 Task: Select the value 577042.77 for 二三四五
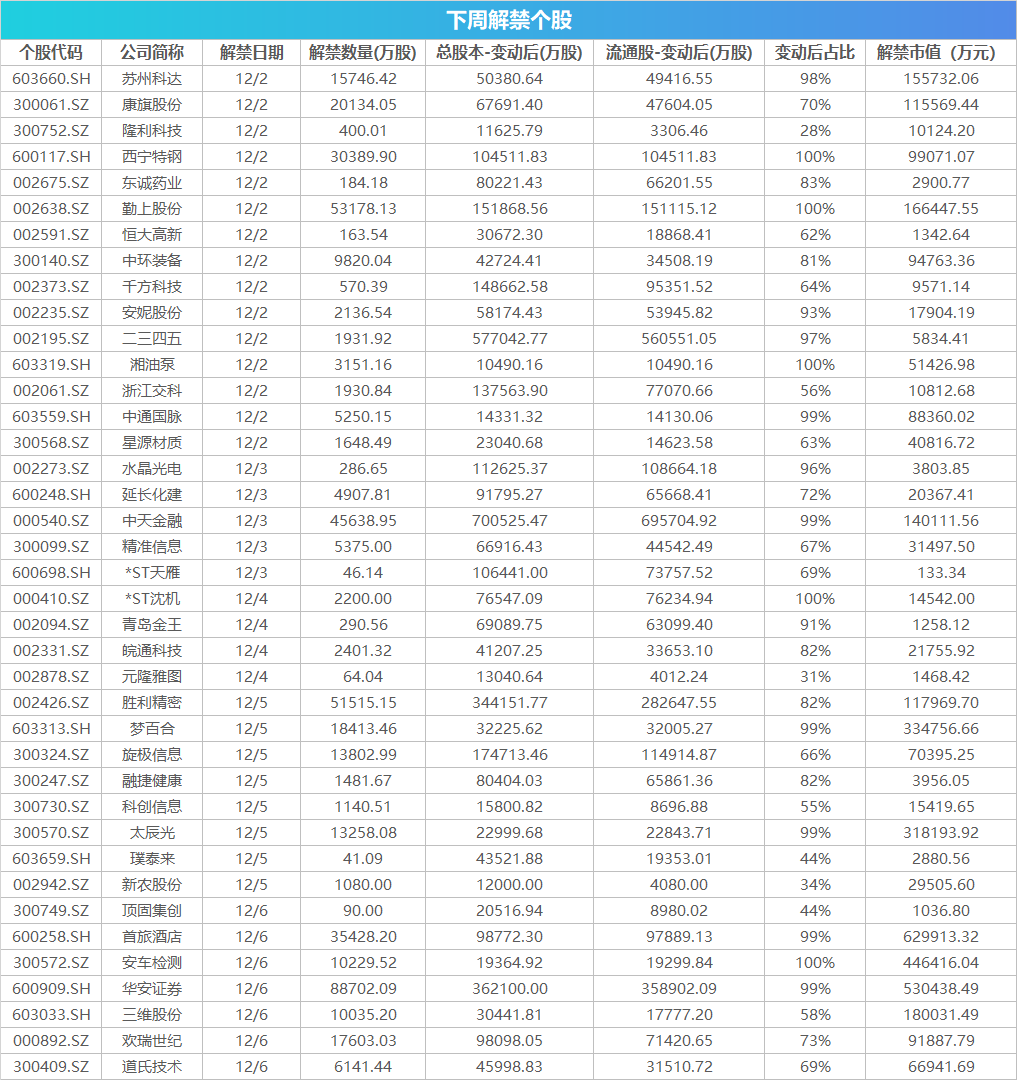[510, 339]
